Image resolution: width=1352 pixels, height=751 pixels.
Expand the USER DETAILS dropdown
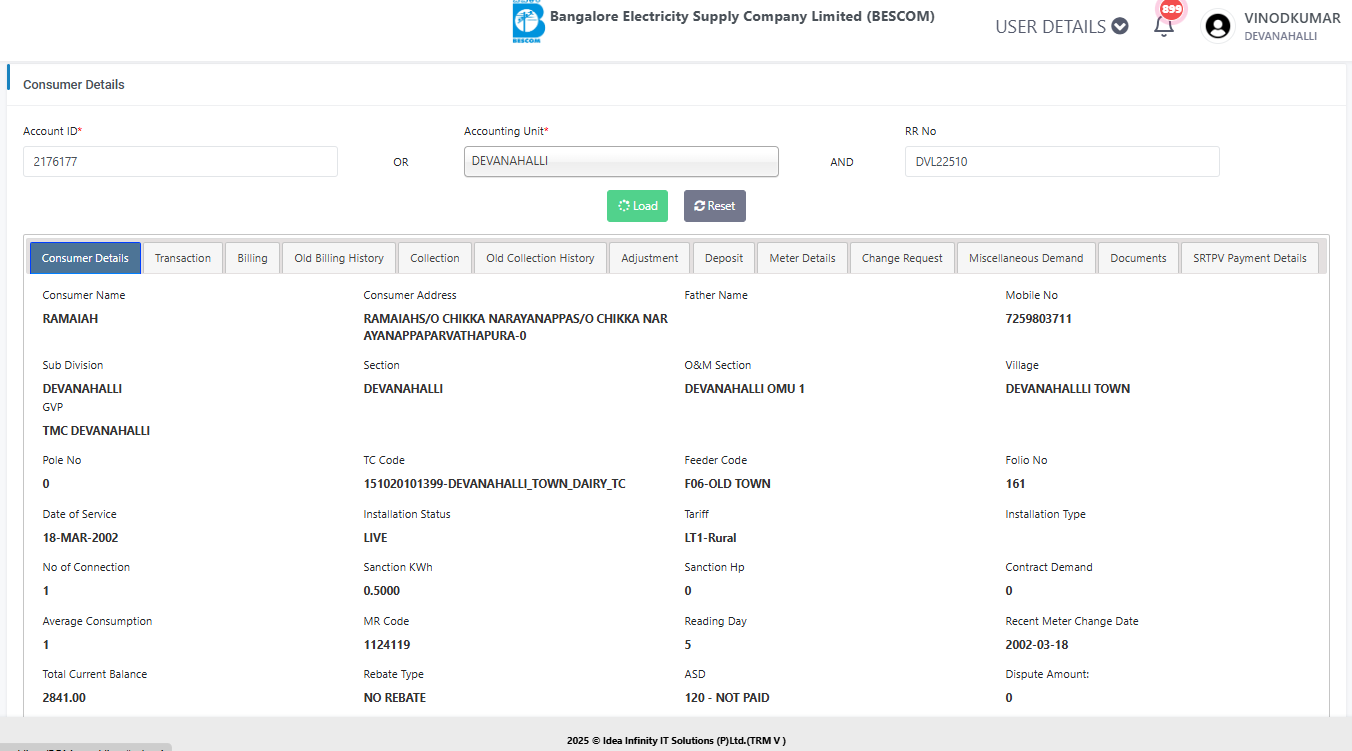tap(1061, 27)
